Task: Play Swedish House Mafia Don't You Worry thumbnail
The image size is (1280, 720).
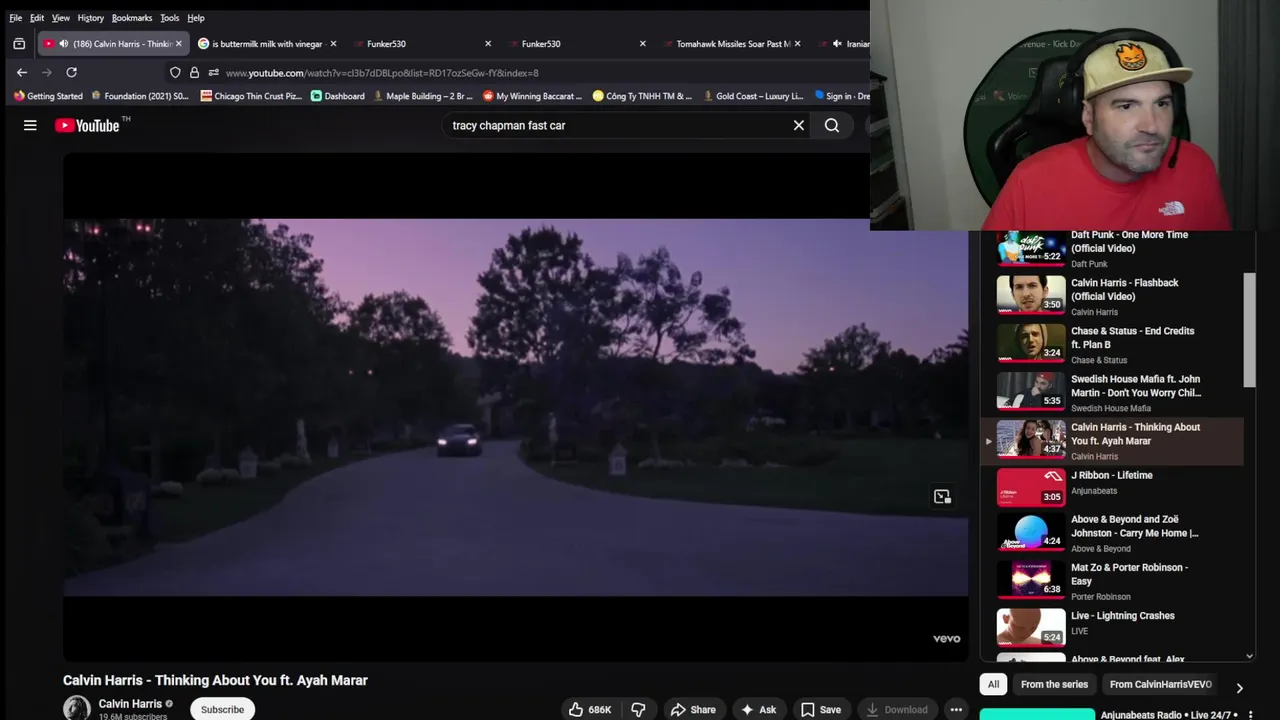Action: coord(1031,391)
